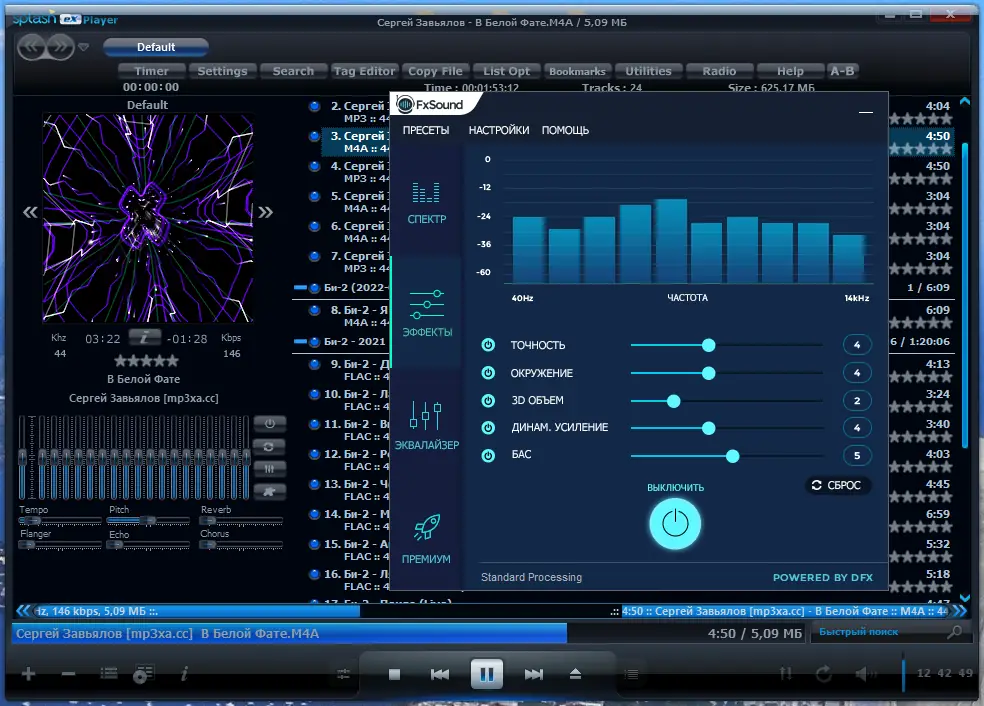Open the playlist list icon

(109, 674)
